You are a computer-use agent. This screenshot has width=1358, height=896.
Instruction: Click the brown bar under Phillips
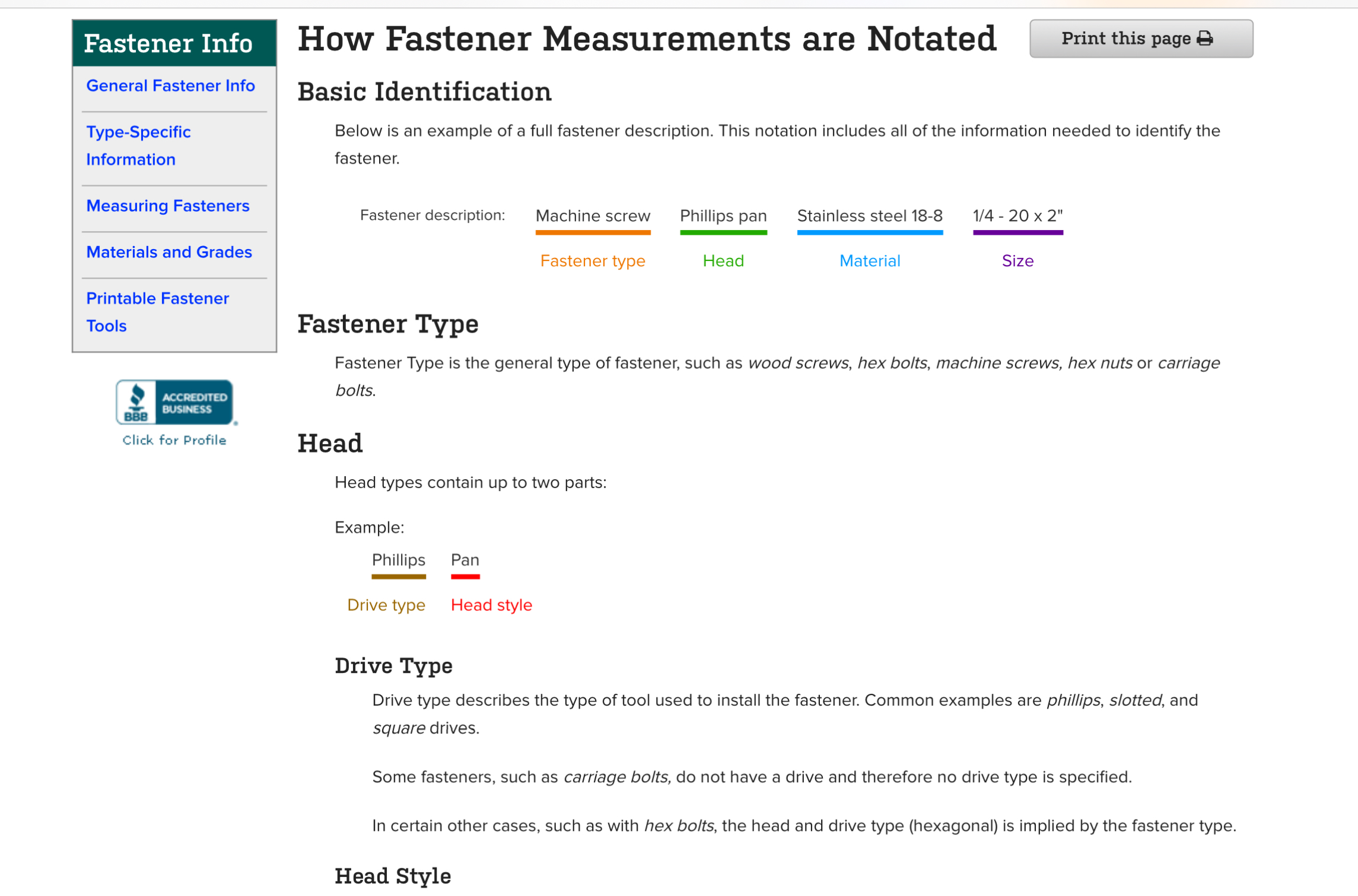pyautogui.click(x=399, y=576)
